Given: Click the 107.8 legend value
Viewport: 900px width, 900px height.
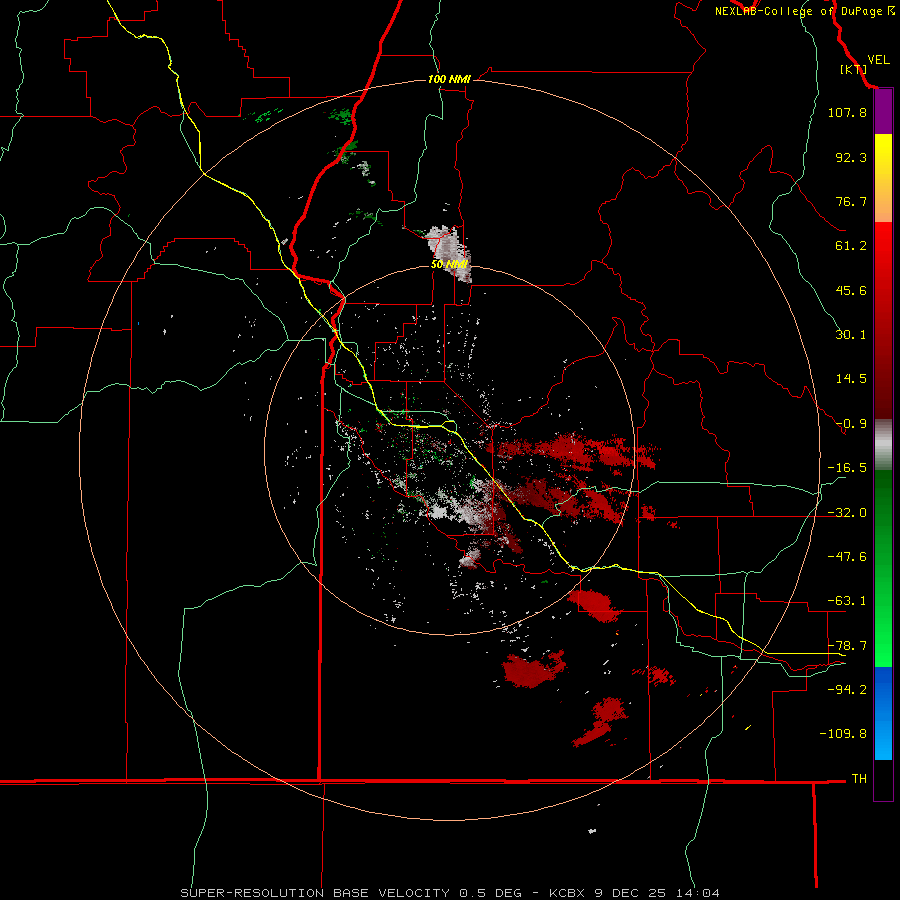Looking at the screenshot, I should pos(847,112).
